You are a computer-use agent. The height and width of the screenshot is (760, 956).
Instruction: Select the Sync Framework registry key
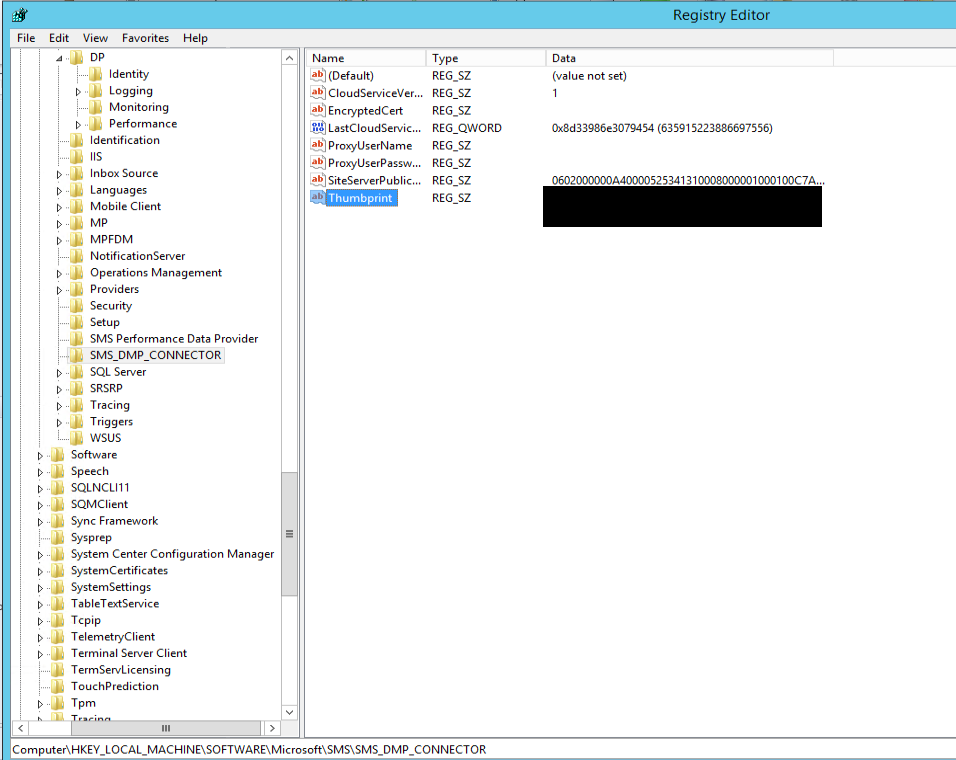click(114, 520)
